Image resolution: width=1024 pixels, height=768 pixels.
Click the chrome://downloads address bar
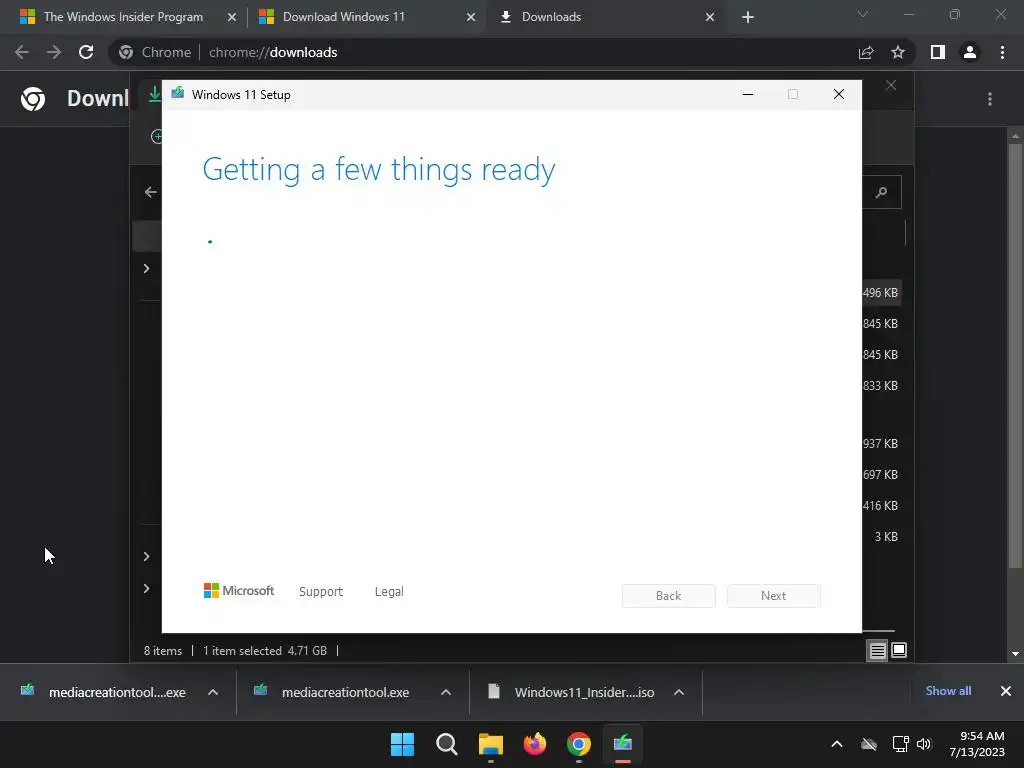click(483, 52)
